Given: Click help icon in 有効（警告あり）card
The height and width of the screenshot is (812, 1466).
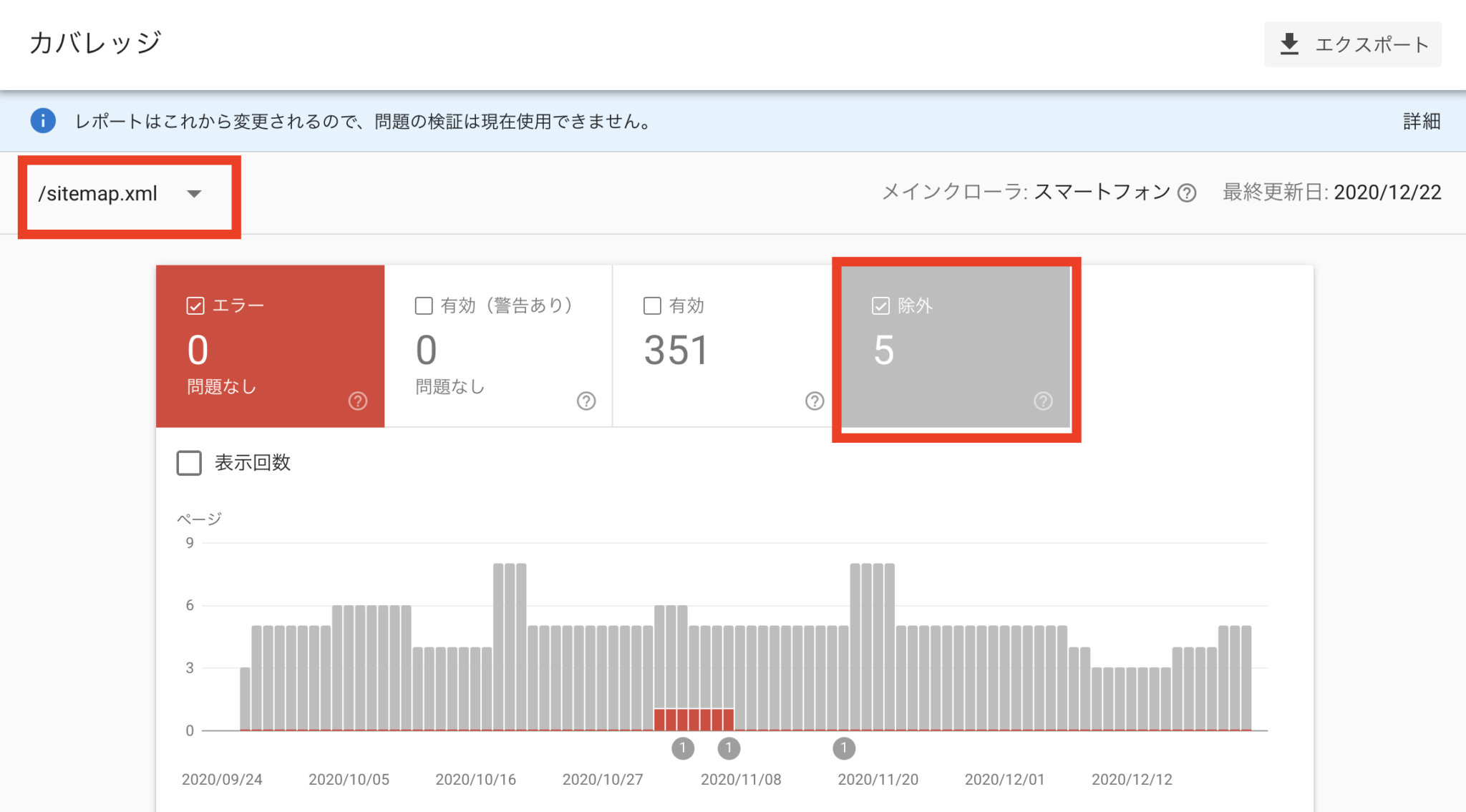Looking at the screenshot, I should pos(586,401).
